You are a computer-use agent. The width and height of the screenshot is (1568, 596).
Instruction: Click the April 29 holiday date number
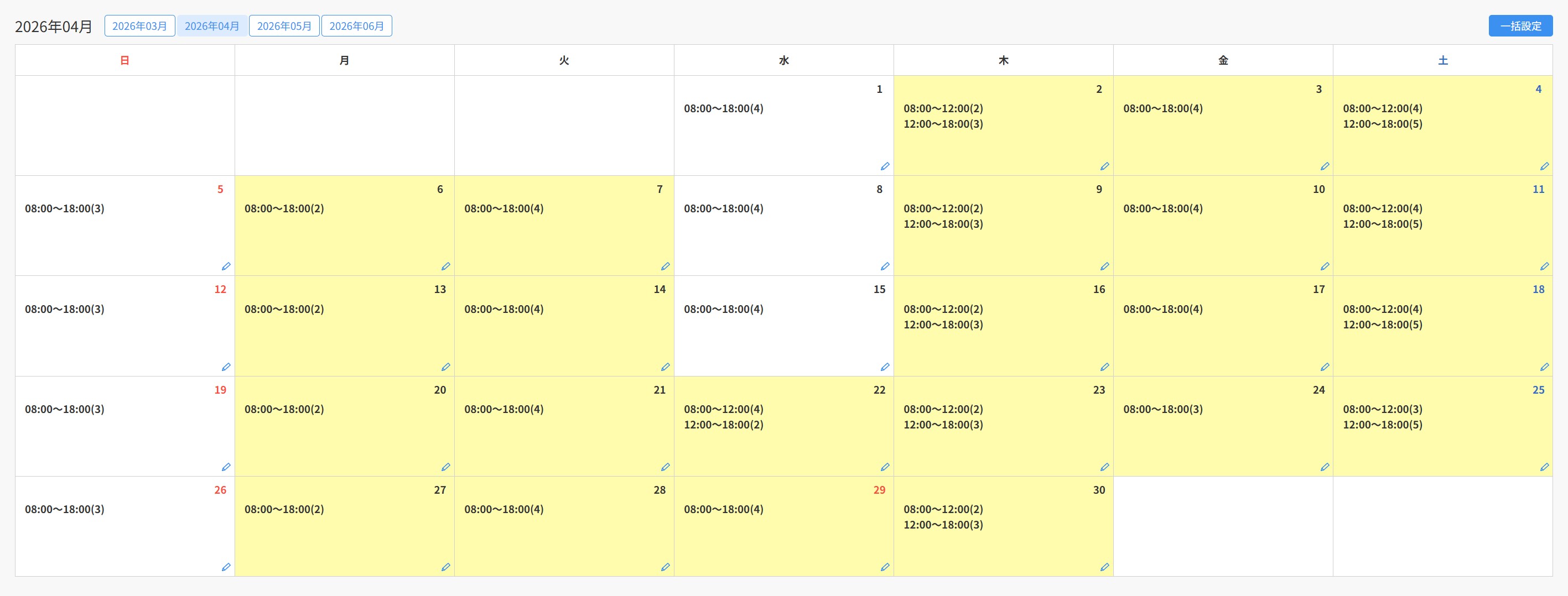(x=879, y=490)
